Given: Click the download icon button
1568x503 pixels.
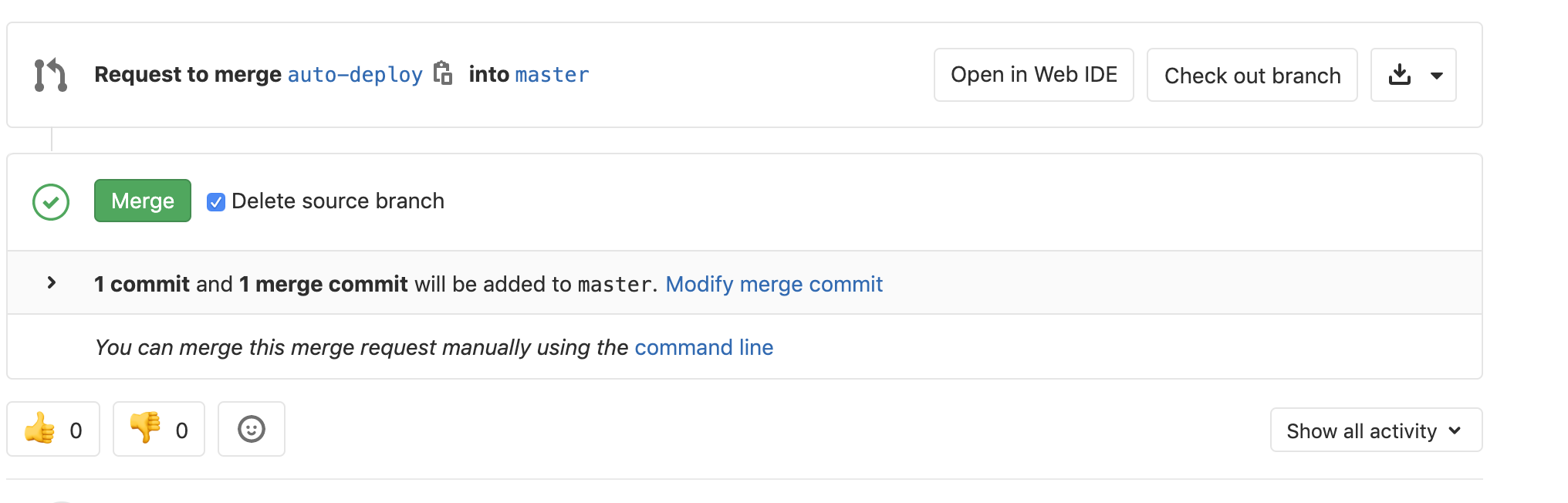Looking at the screenshot, I should [x=1399, y=75].
